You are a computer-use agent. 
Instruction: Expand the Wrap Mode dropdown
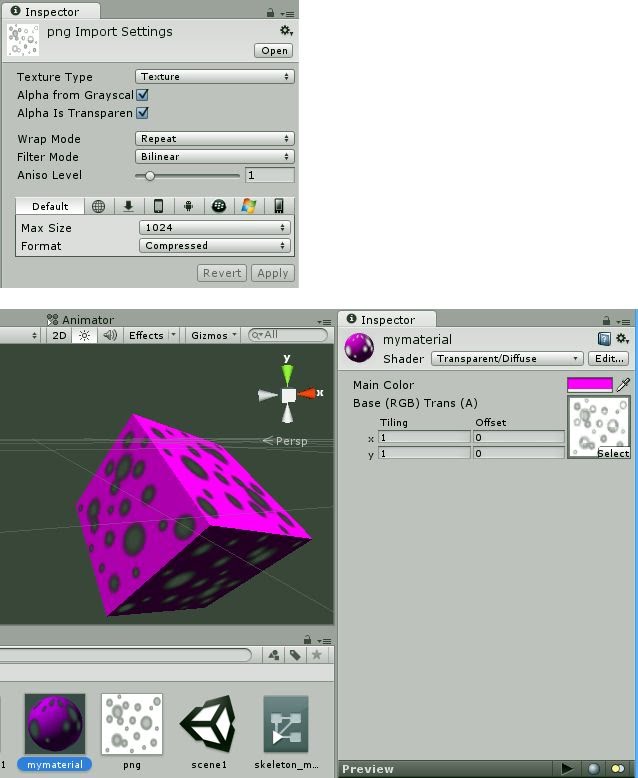point(214,139)
